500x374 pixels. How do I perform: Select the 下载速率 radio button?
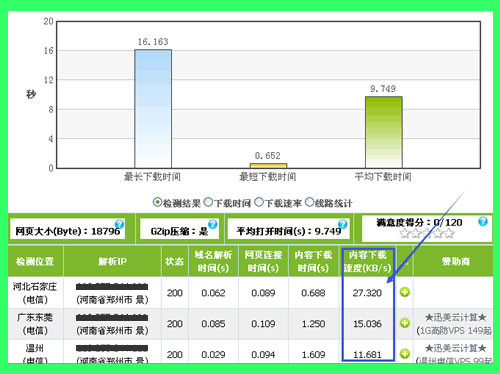pyautogui.click(x=259, y=202)
